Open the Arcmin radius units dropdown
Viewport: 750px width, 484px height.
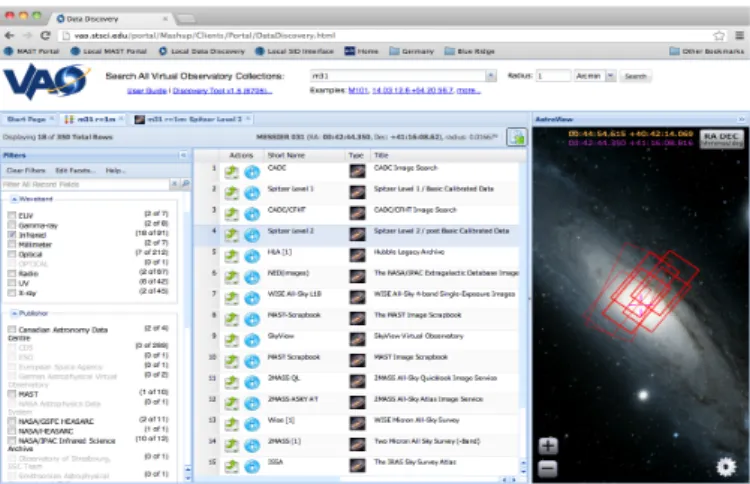[x=611, y=76]
